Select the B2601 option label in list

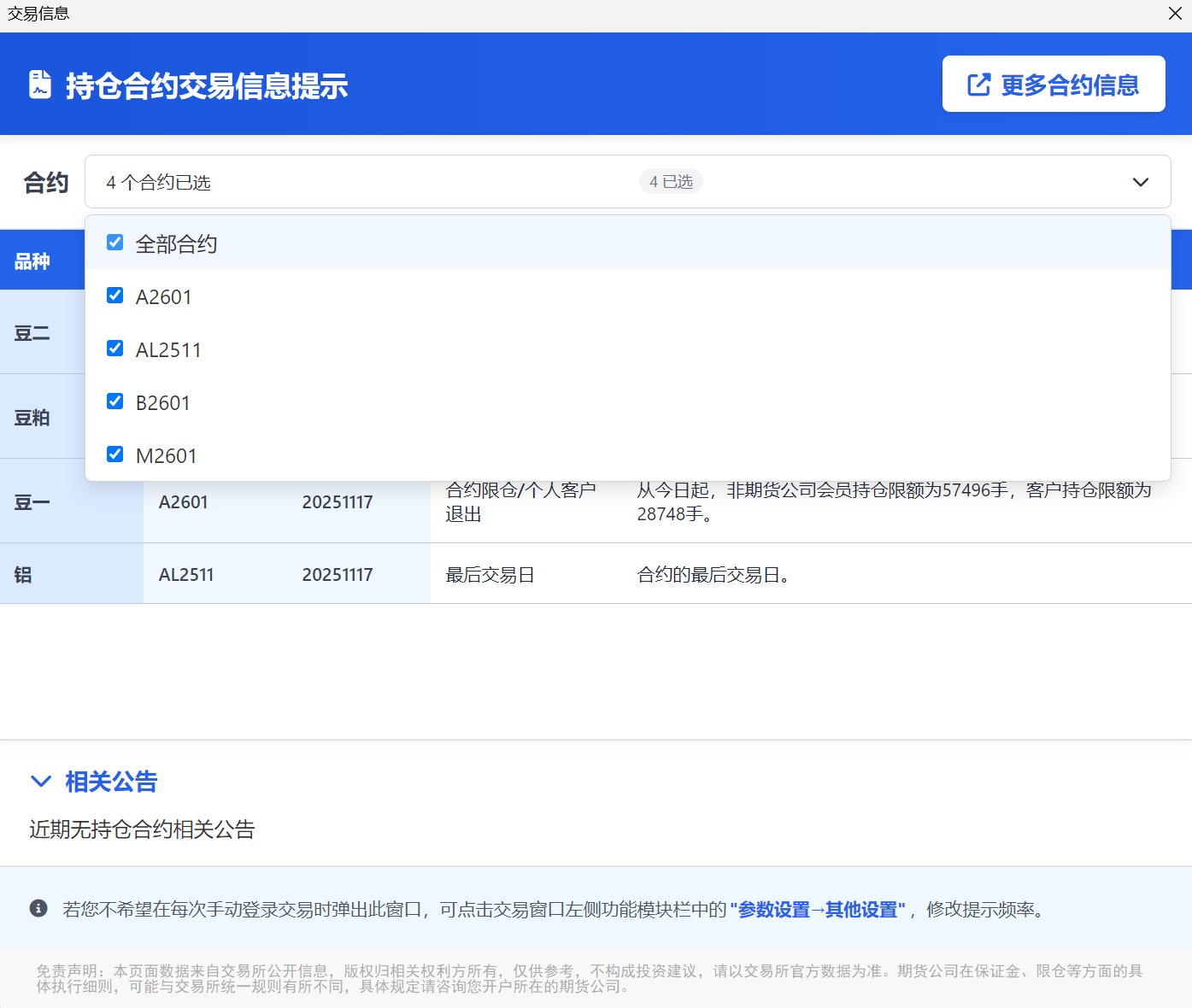163,403
